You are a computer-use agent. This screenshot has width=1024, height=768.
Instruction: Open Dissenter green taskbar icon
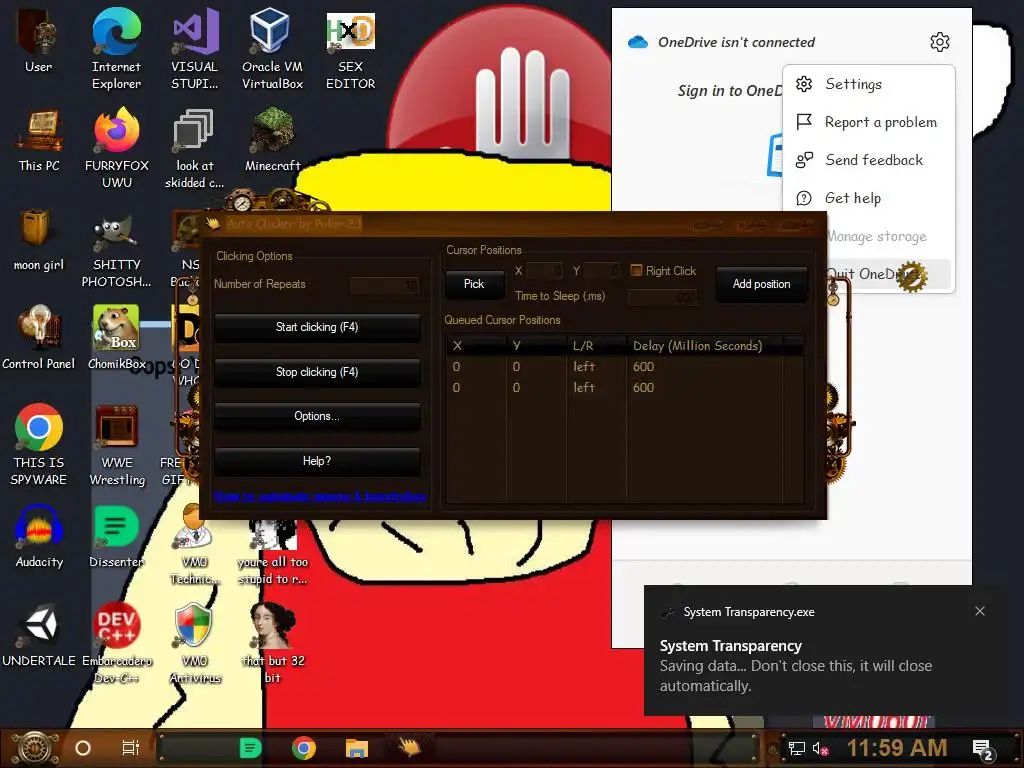250,748
